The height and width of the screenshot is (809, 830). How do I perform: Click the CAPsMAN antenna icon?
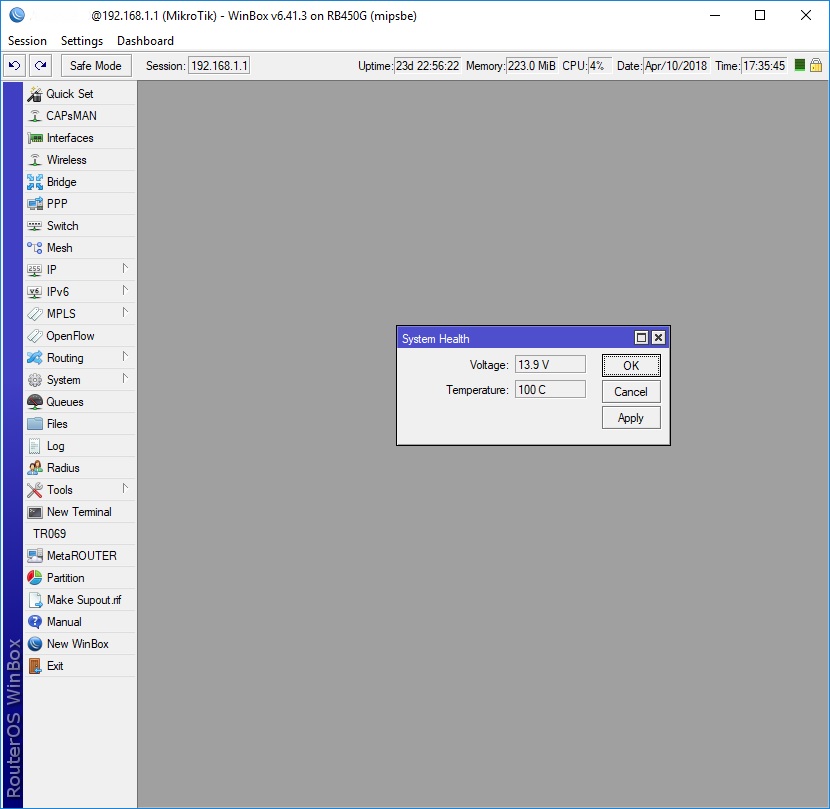34,116
